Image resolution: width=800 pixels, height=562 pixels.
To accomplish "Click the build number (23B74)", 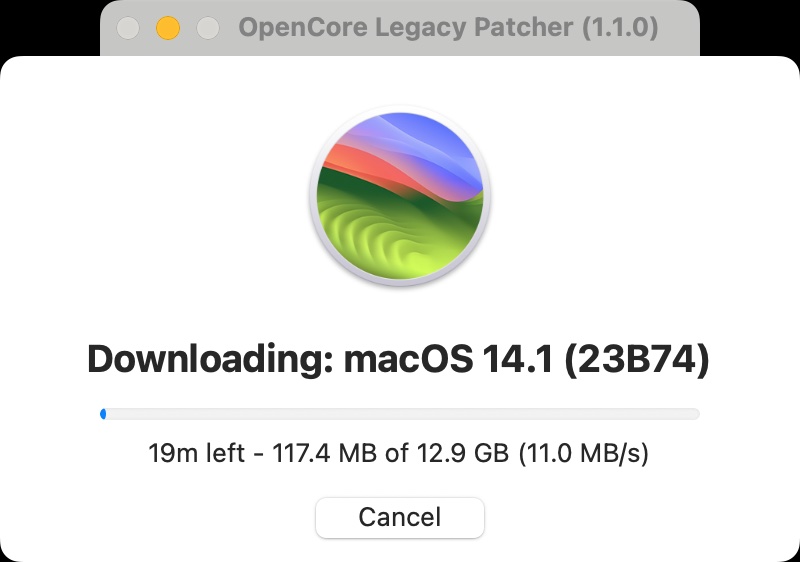I will 637,360.
